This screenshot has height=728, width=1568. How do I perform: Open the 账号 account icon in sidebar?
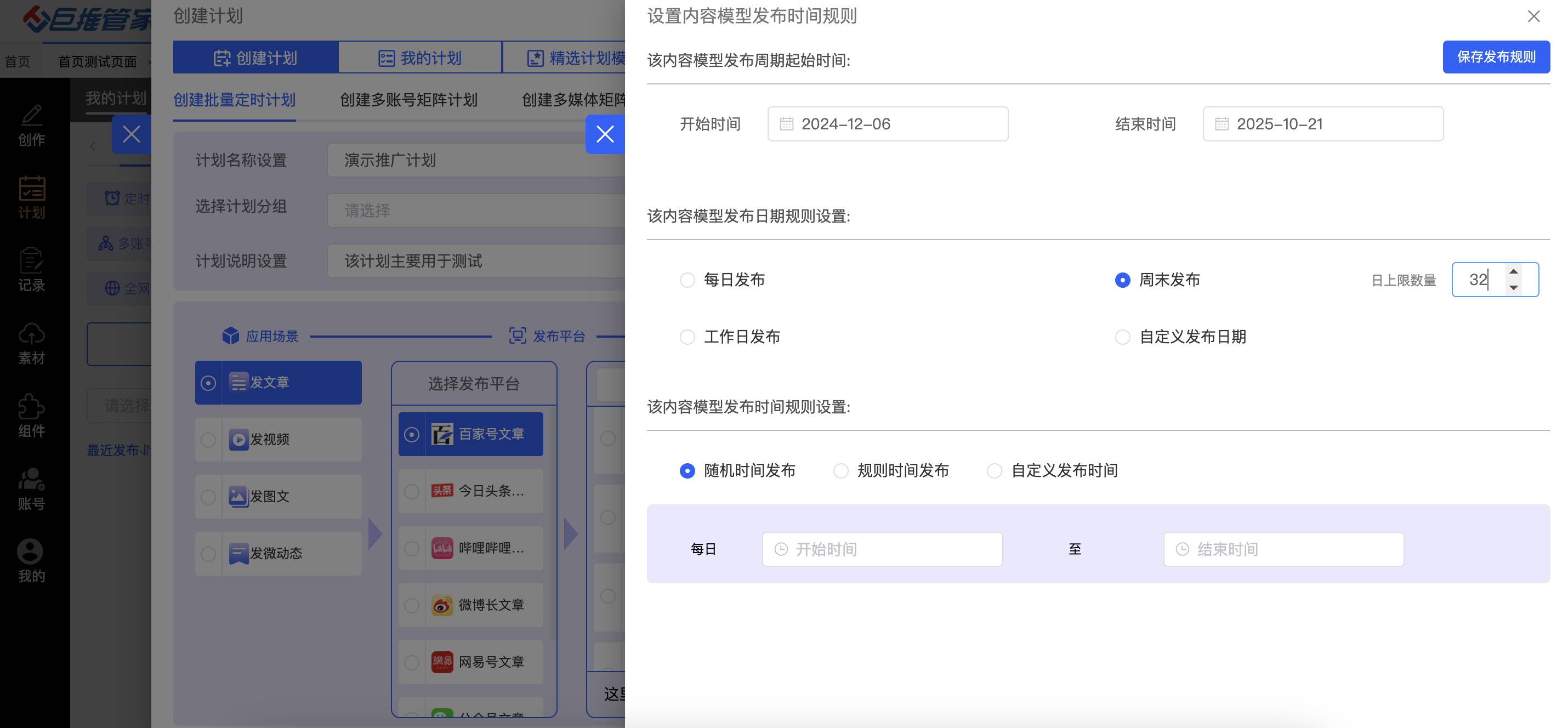point(31,480)
